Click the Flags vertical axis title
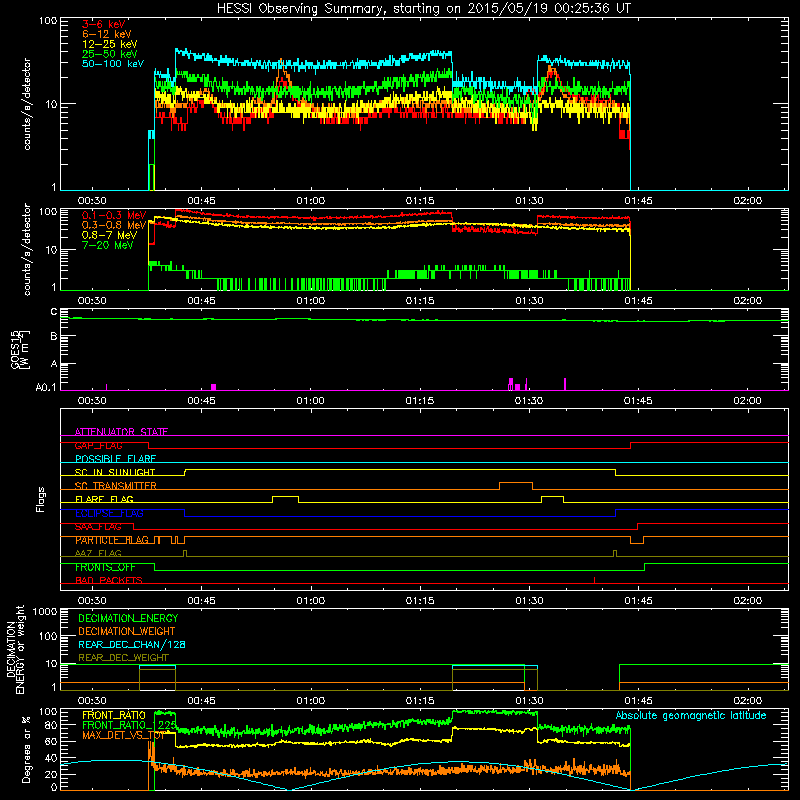 coord(41,499)
